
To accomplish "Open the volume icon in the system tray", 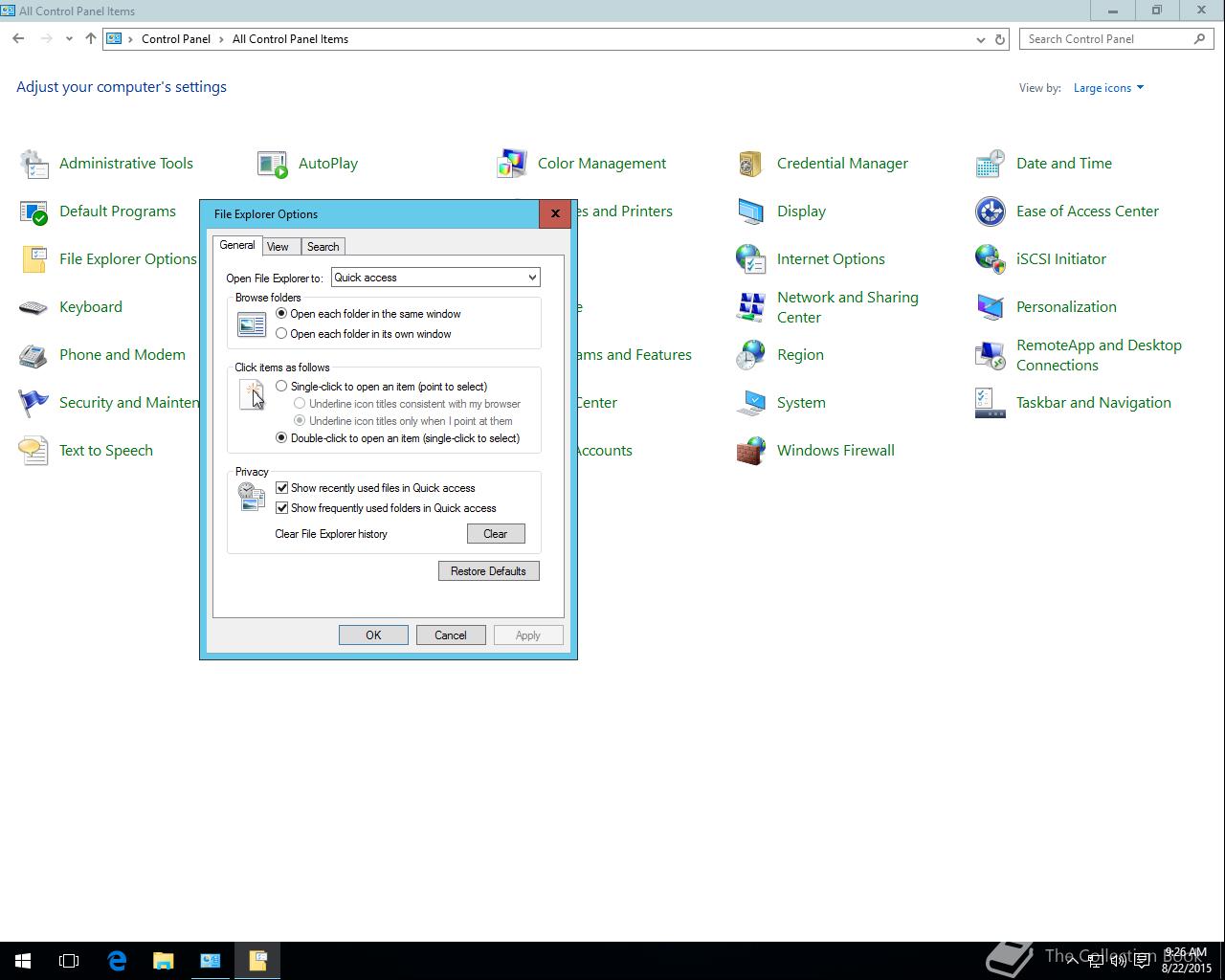I will pyautogui.click(x=1118, y=961).
